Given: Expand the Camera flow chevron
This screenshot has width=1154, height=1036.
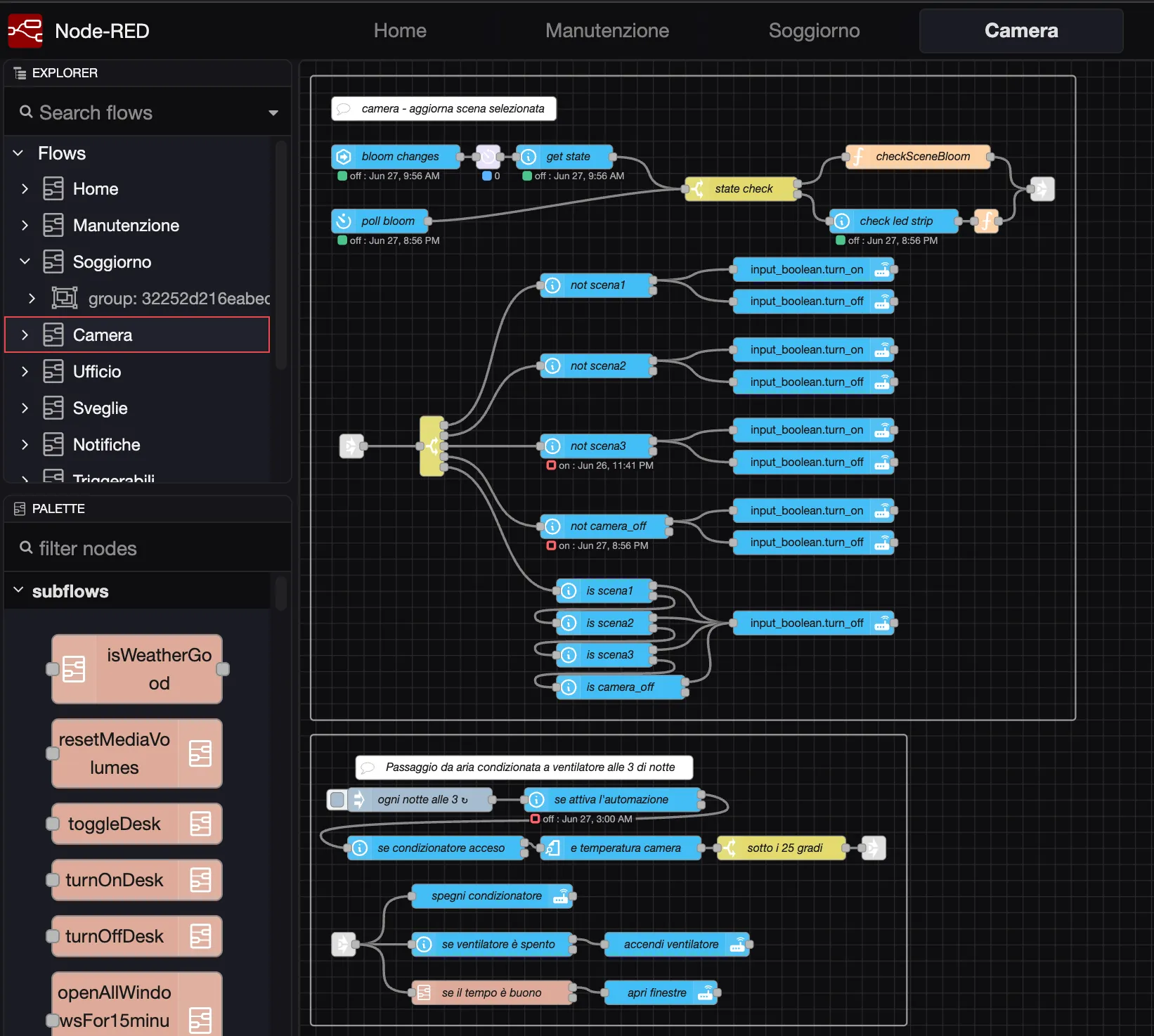Looking at the screenshot, I should [x=25, y=335].
